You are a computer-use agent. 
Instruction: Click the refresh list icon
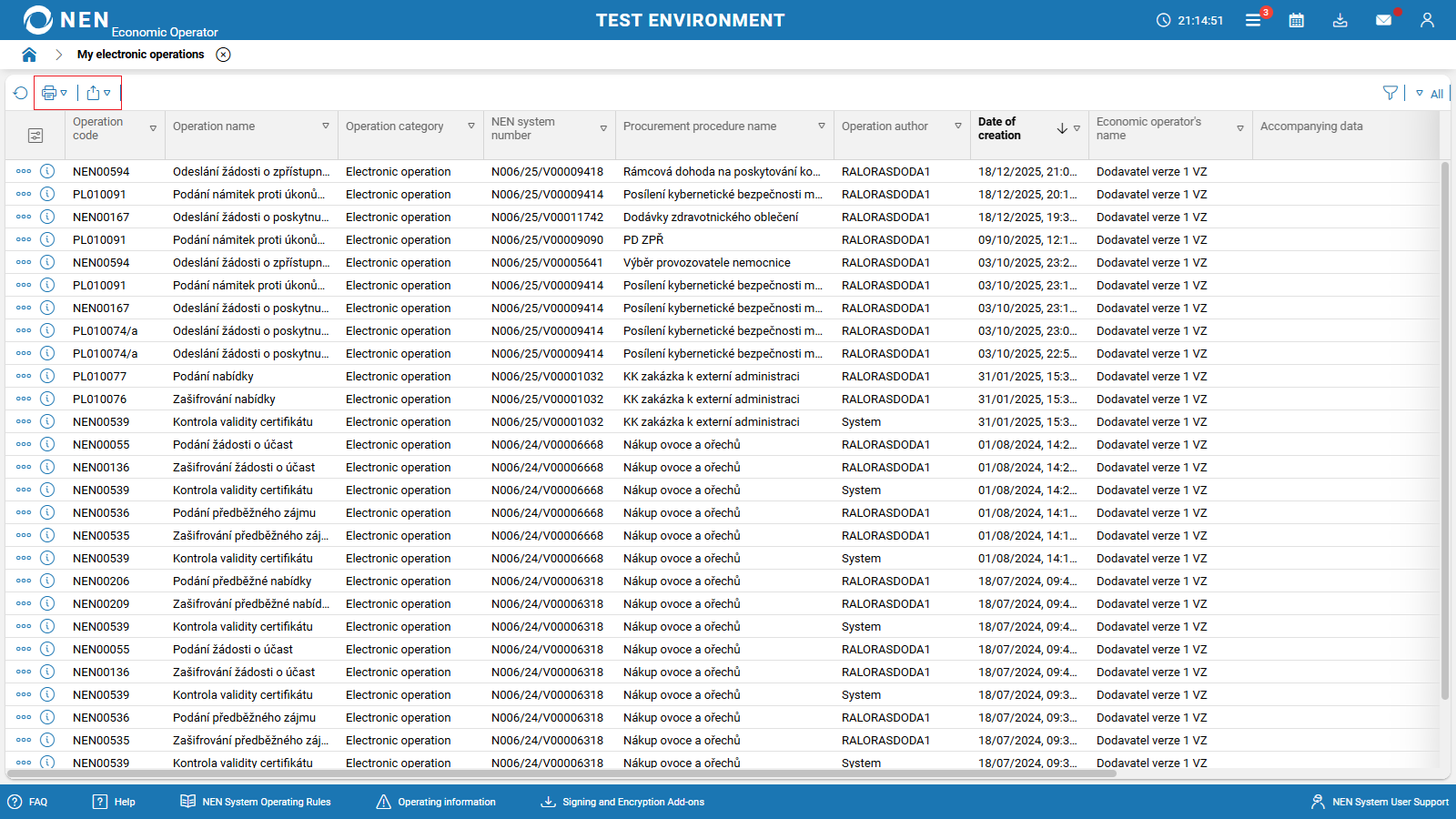pyautogui.click(x=20, y=93)
